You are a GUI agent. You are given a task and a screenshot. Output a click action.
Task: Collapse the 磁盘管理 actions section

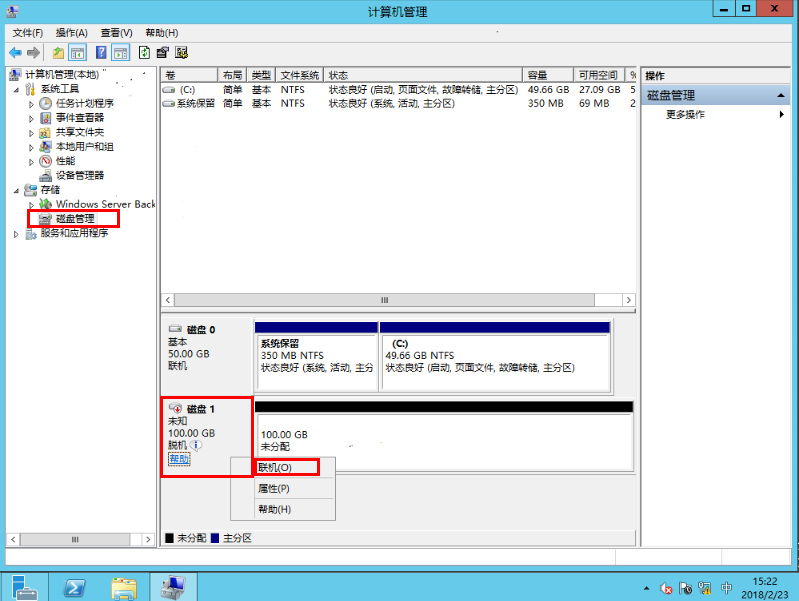tap(780, 95)
